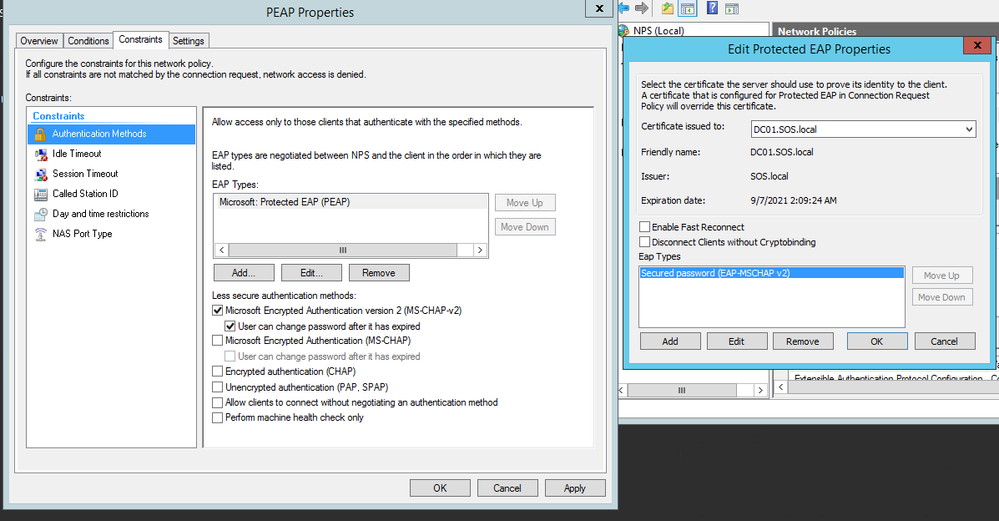Close the PEAP Properties window
Screen dimensions: 999x521
click(x=599, y=8)
